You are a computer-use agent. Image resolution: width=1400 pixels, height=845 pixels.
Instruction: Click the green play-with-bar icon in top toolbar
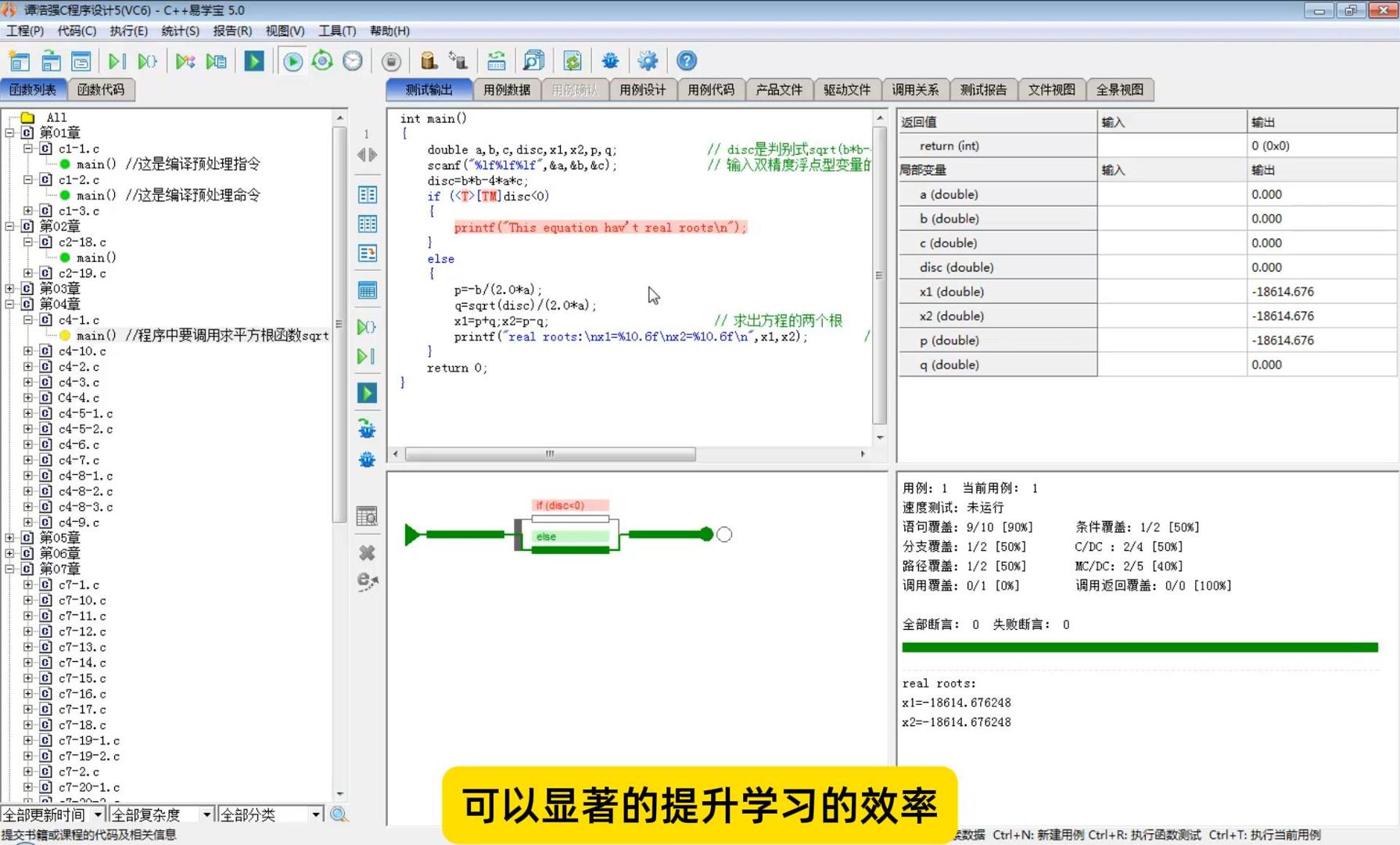click(117, 61)
